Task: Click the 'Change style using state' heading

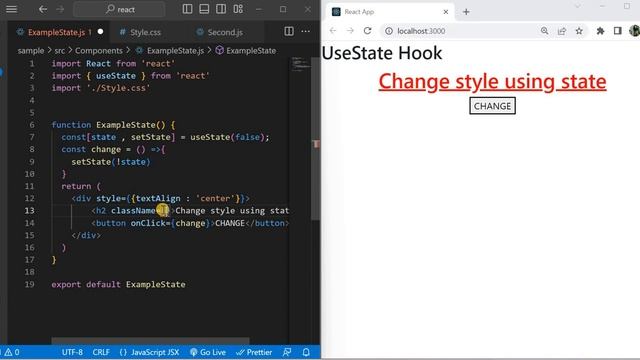Action: [492, 81]
